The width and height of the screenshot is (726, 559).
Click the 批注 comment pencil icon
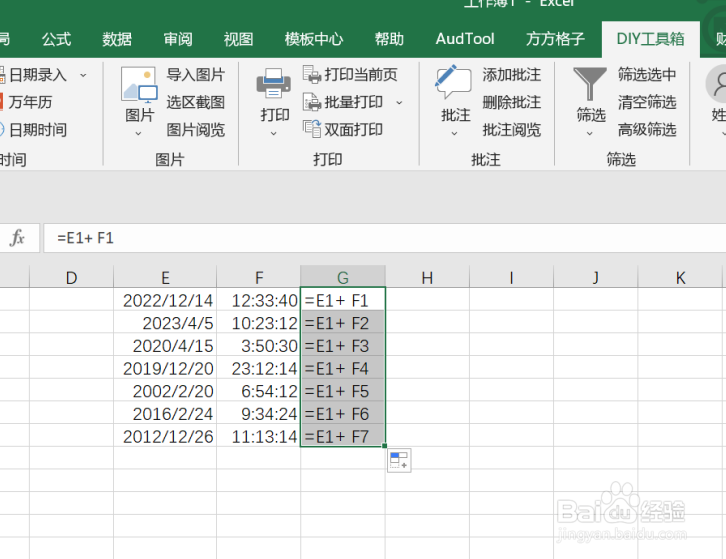pos(453,82)
